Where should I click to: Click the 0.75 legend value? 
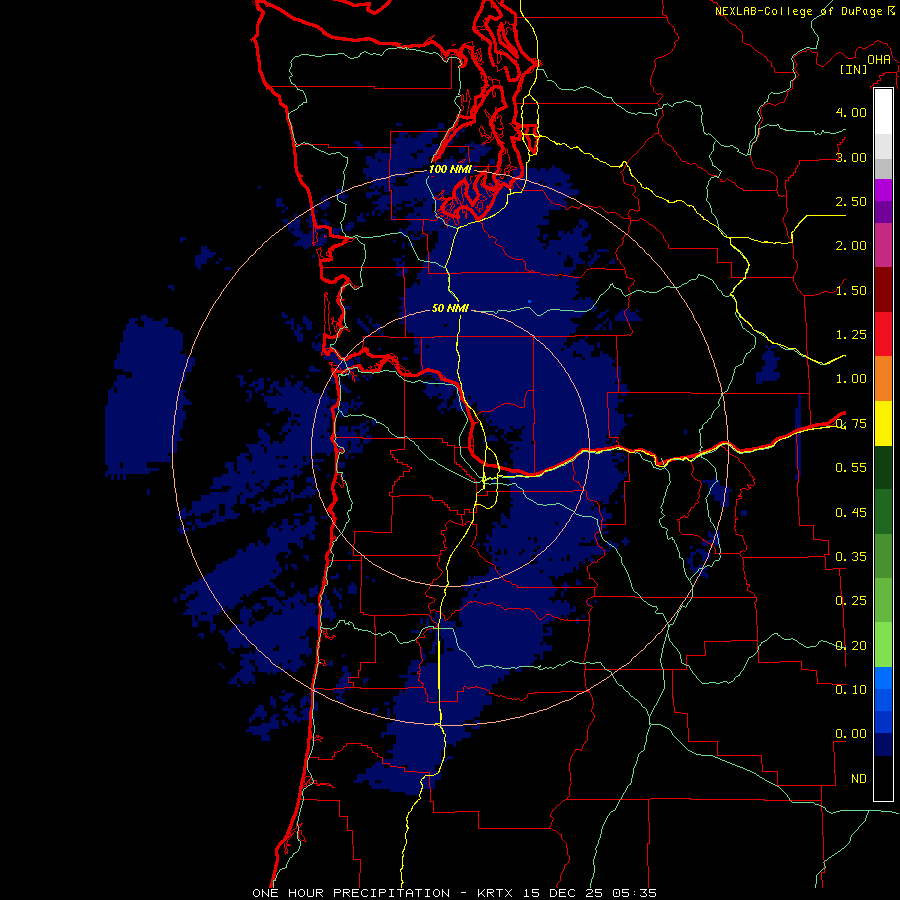point(851,424)
